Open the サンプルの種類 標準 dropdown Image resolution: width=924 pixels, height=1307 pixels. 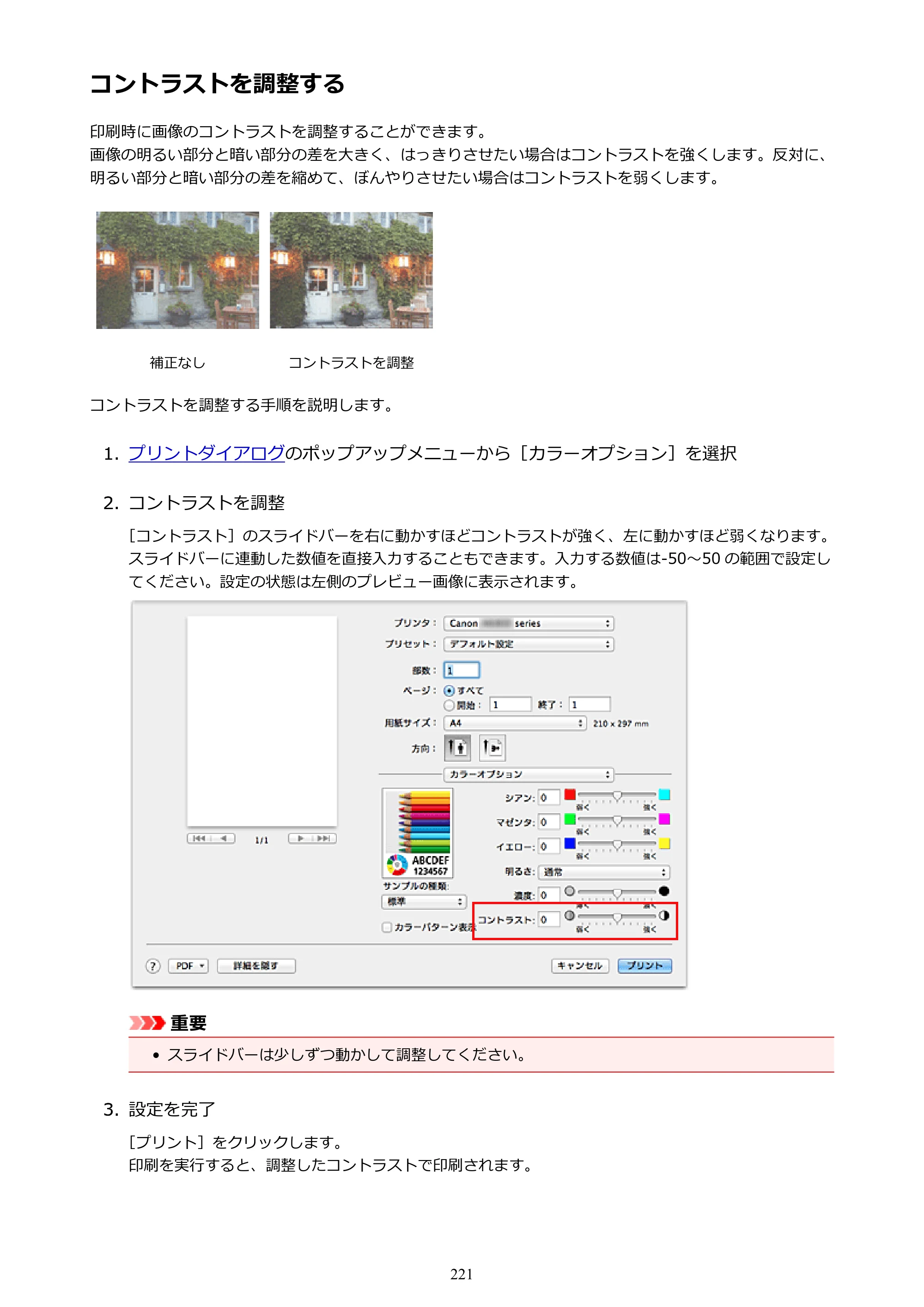(424, 902)
